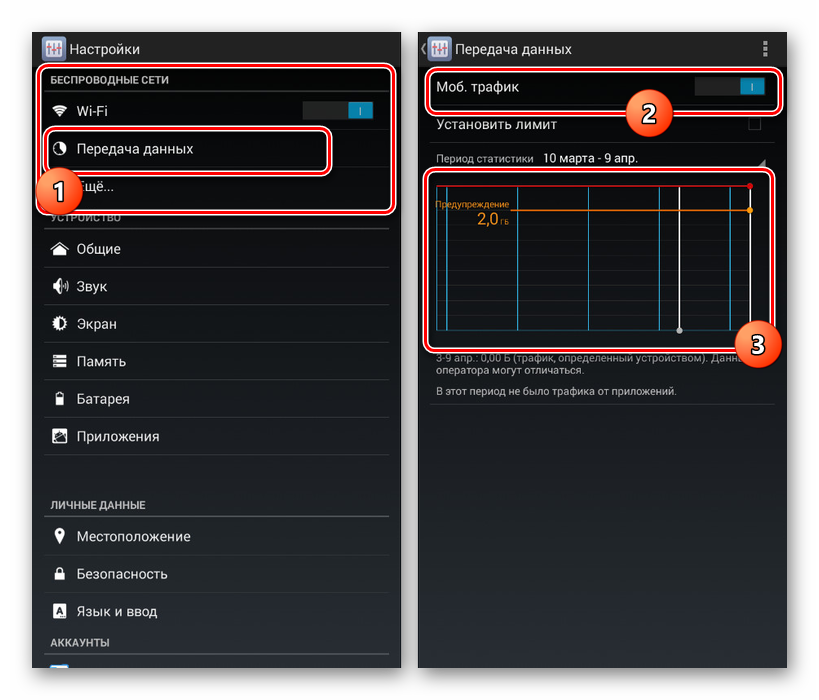Click the white period marker on the chart
This screenshot has height=700, width=819.
pyautogui.click(x=680, y=329)
